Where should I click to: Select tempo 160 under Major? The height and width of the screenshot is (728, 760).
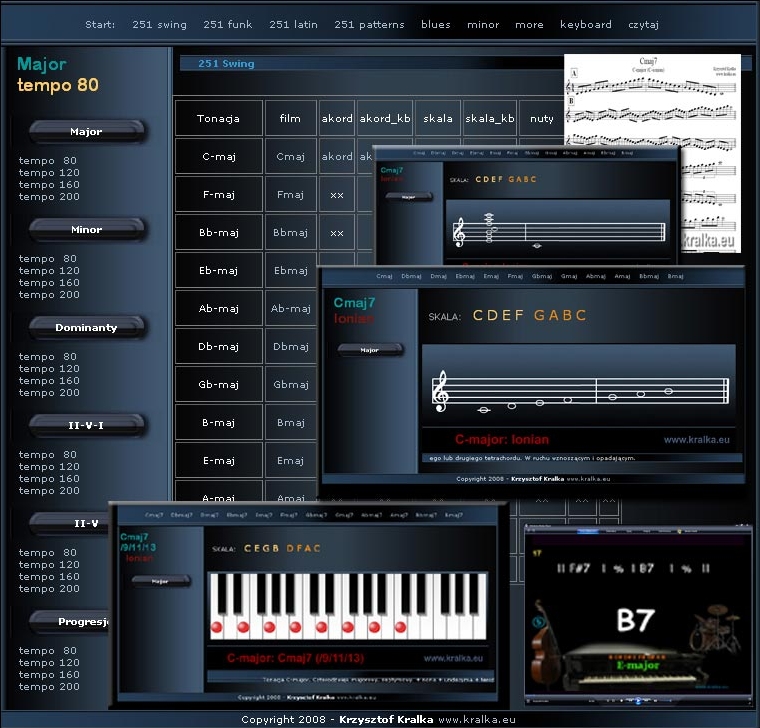pyautogui.click(x=49, y=185)
